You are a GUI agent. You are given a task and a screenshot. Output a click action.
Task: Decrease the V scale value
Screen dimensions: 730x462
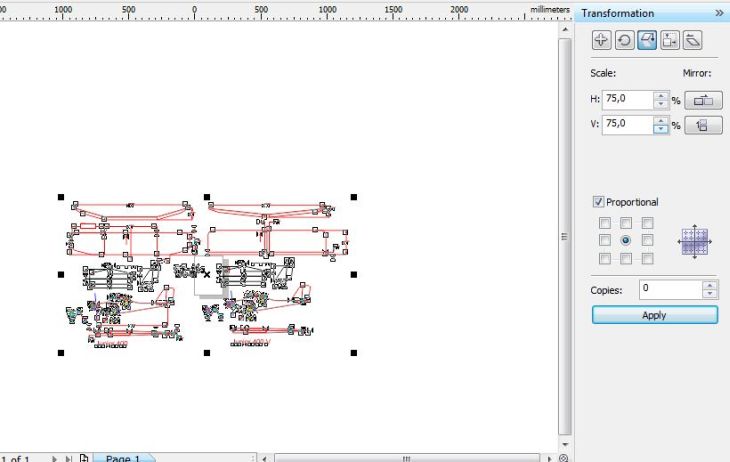click(661, 129)
